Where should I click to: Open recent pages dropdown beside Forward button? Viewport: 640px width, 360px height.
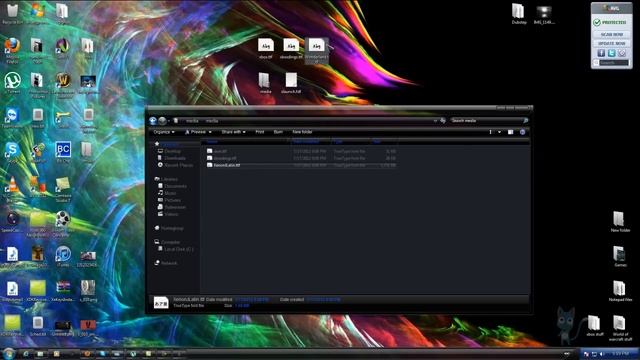[x=169, y=121]
